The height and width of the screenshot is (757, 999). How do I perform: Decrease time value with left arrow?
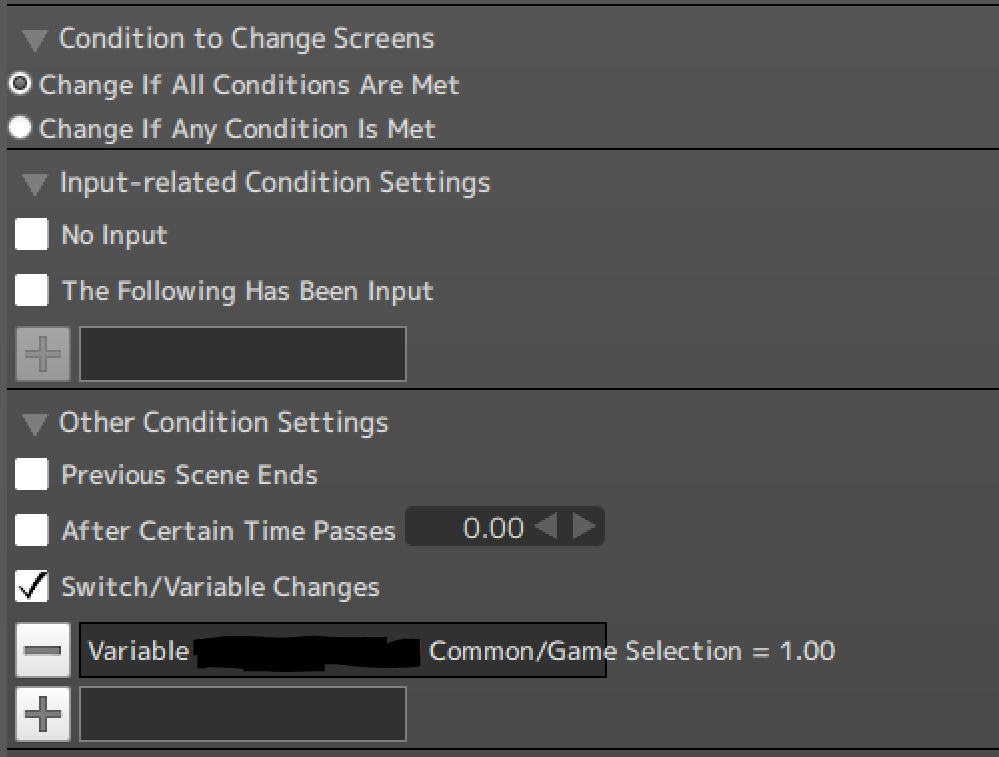point(546,527)
